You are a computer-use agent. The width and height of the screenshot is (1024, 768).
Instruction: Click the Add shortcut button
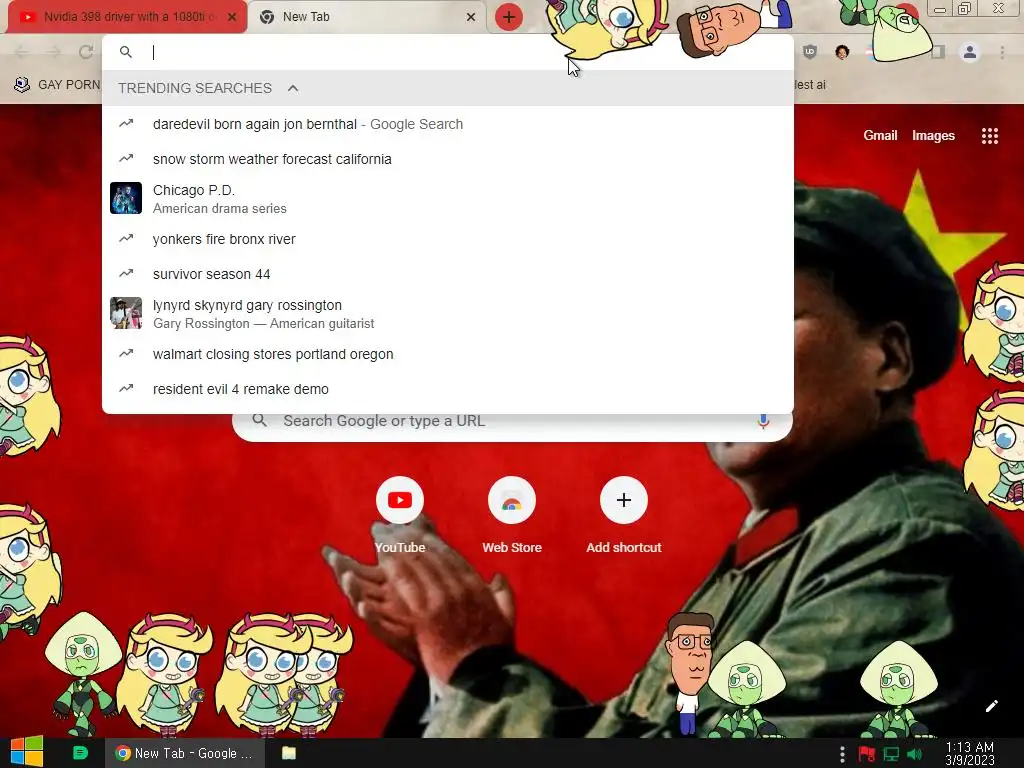(x=624, y=516)
